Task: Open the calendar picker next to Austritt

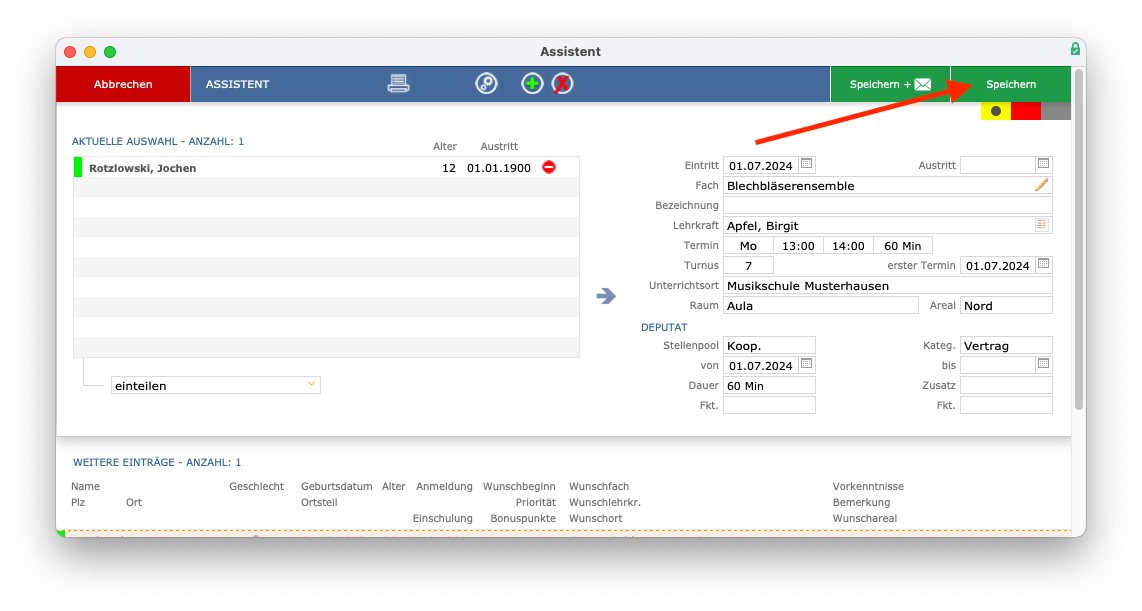Action: 1044,164
